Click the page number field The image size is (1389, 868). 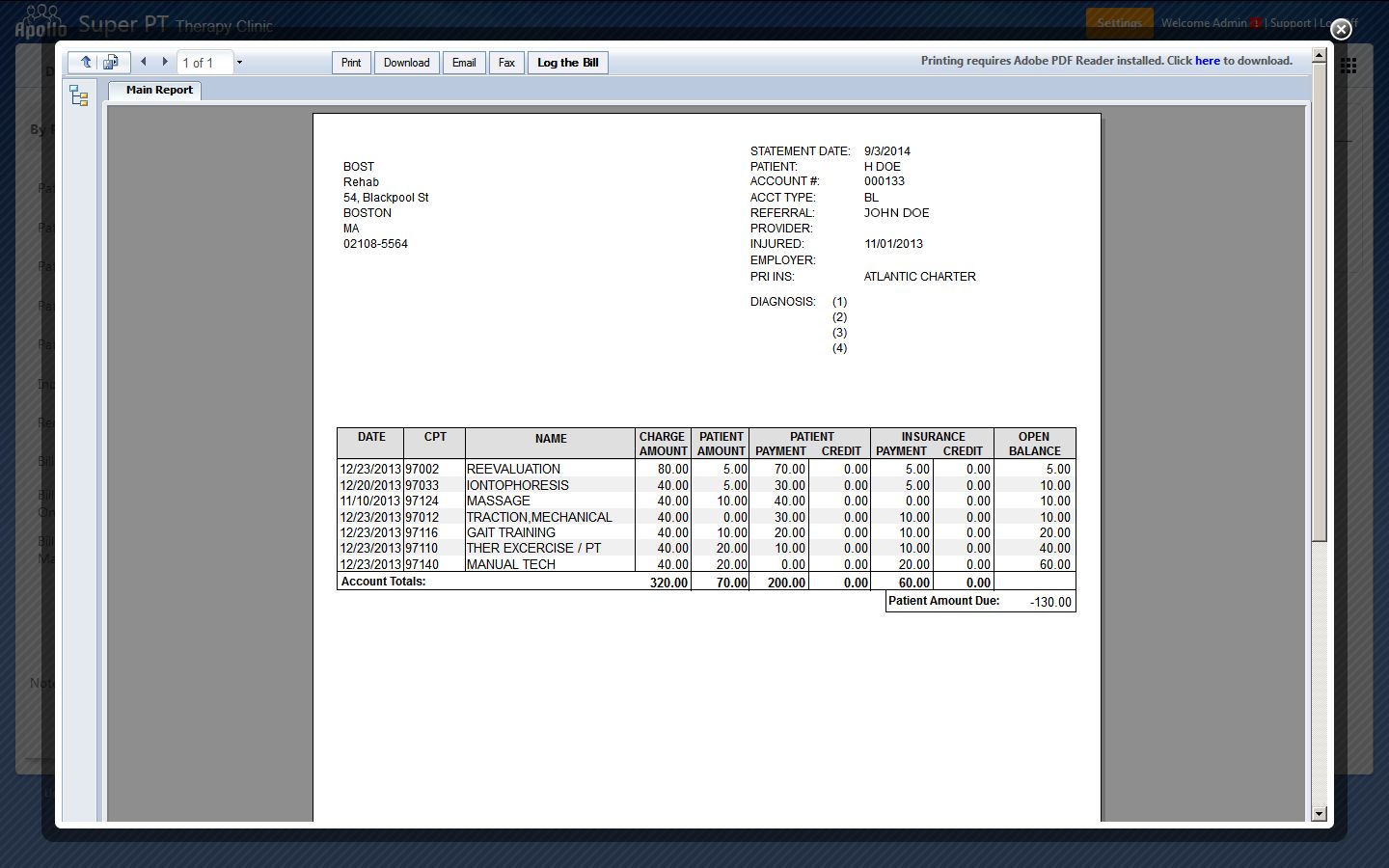[x=204, y=63]
